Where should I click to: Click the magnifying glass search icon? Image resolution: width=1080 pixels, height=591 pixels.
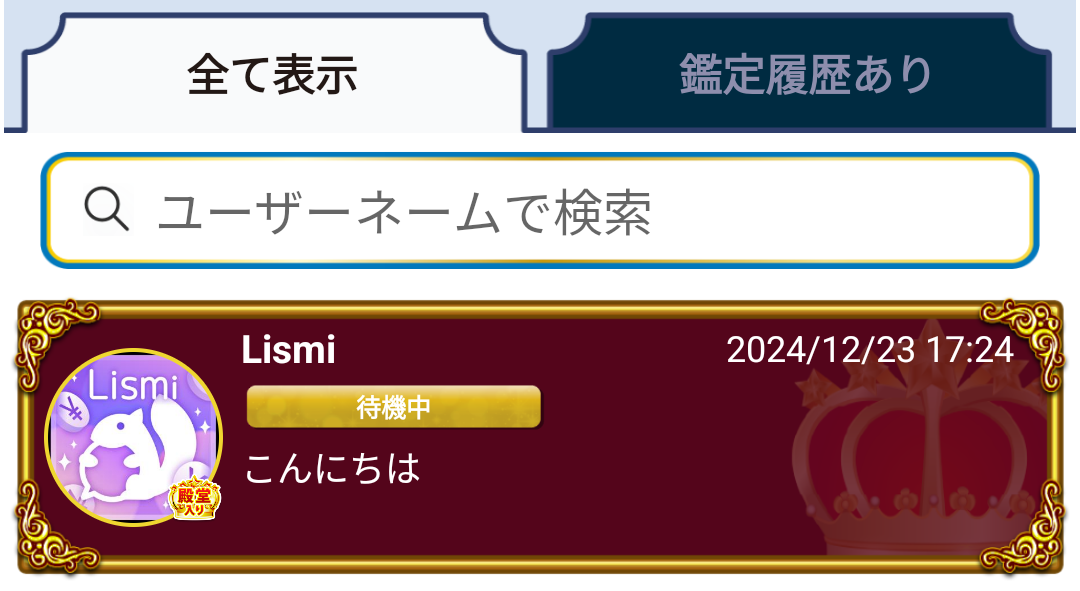(107, 209)
